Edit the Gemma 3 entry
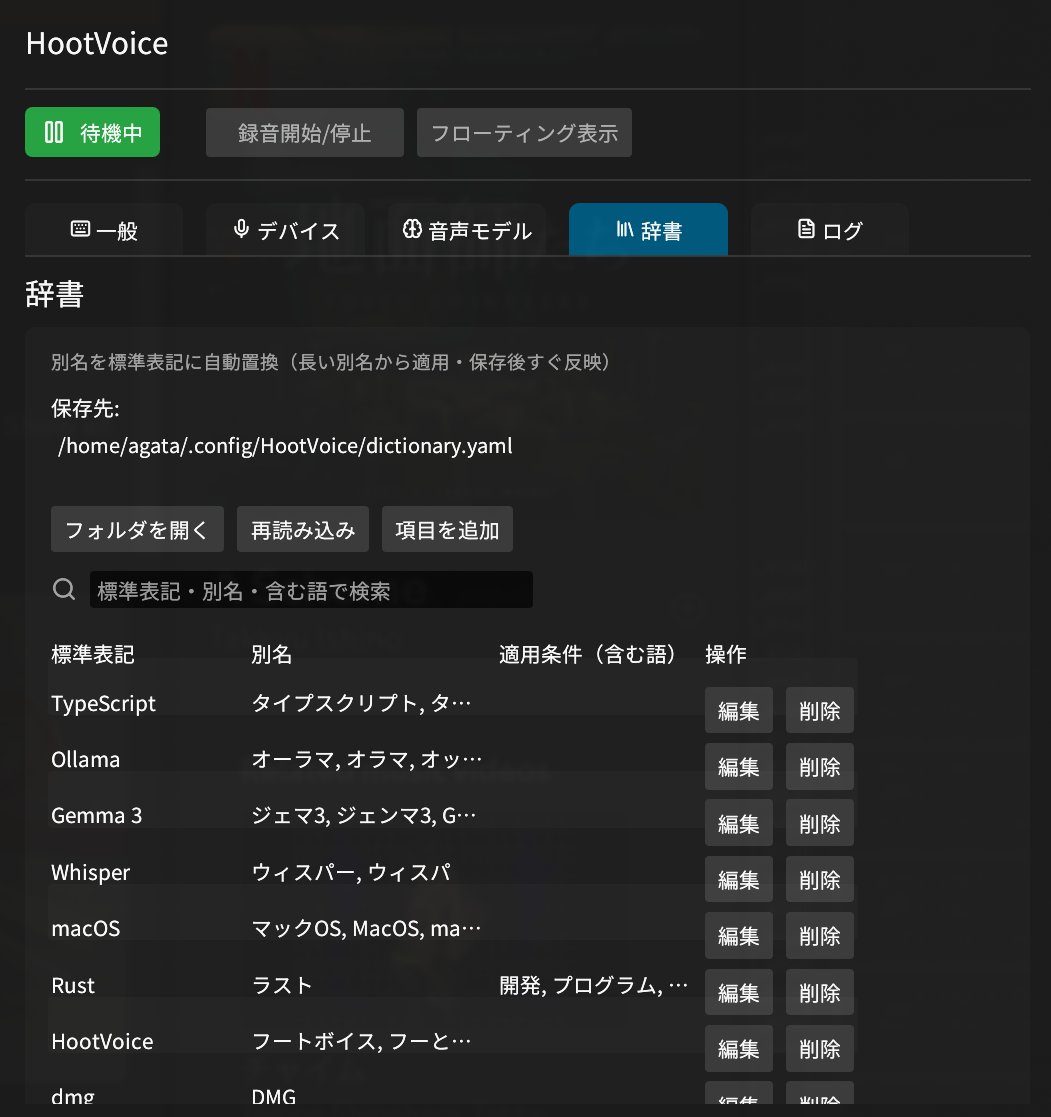This screenshot has width=1051, height=1117. tap(739, 823)
